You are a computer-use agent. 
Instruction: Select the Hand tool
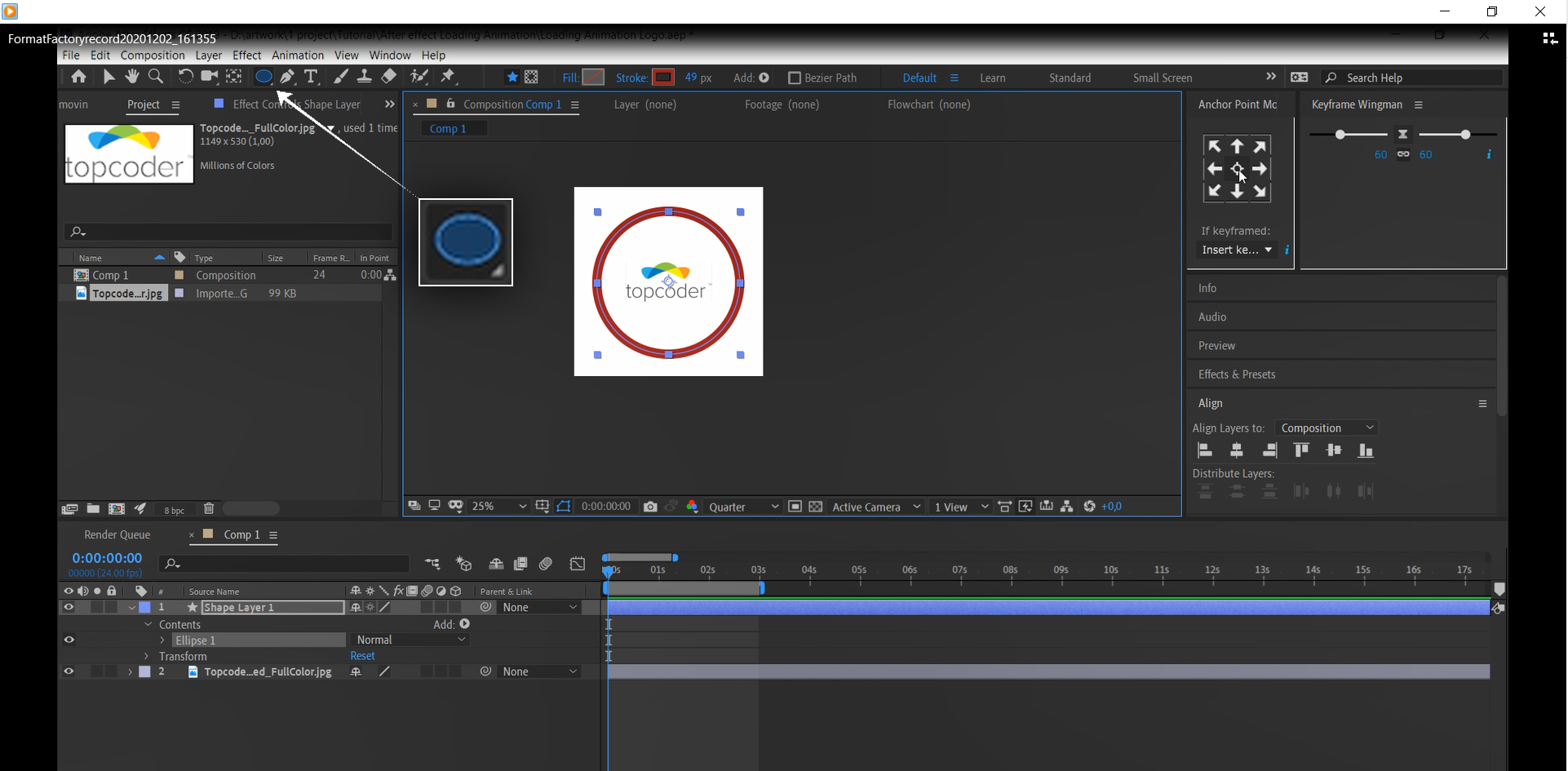tap(131, 77)
